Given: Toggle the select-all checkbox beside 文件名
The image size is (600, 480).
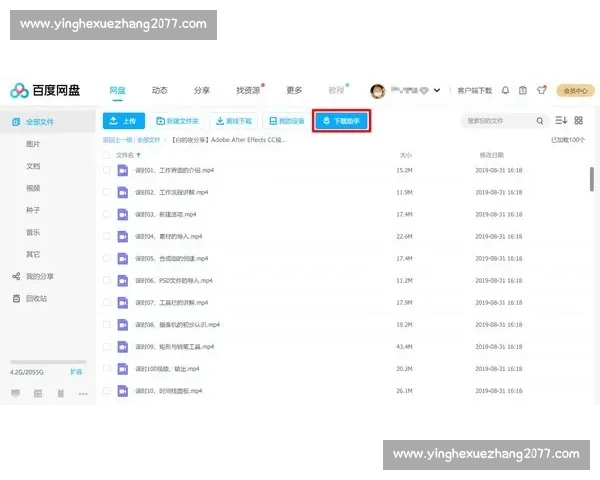Looking at the screenshot, I should [x=107, y=155].
